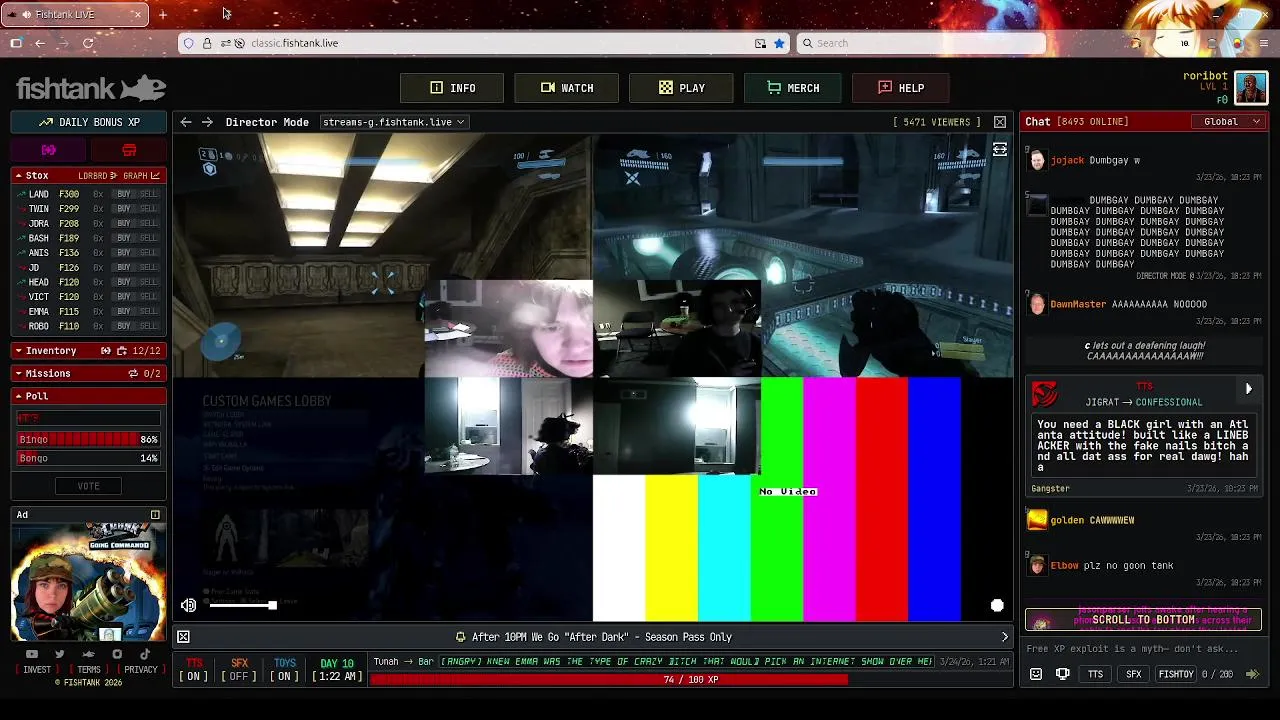Focus the chat message input field
Screen dimensions: 1280x720
pos(1143,649)
